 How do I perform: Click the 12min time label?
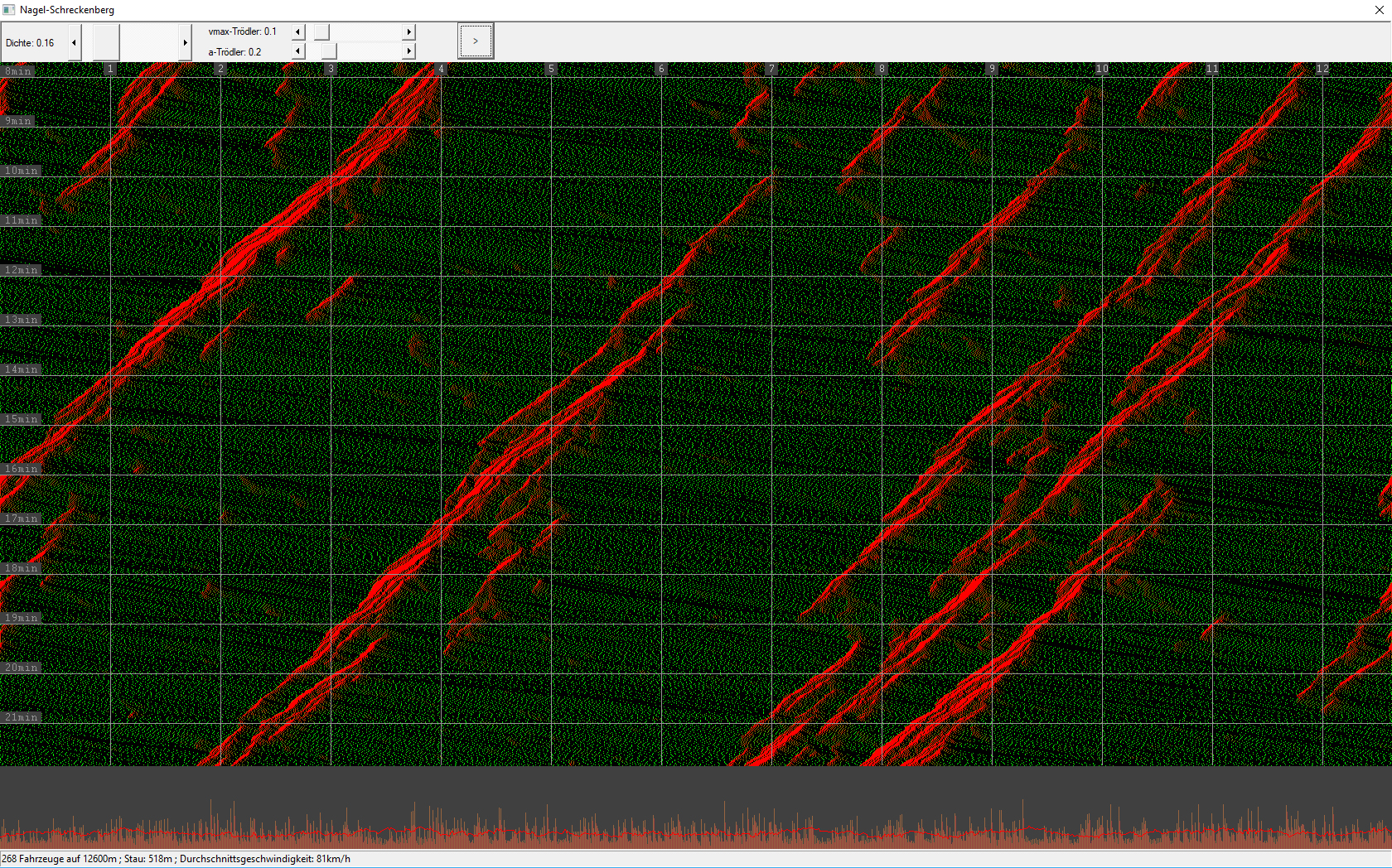(x=22, y=270)
